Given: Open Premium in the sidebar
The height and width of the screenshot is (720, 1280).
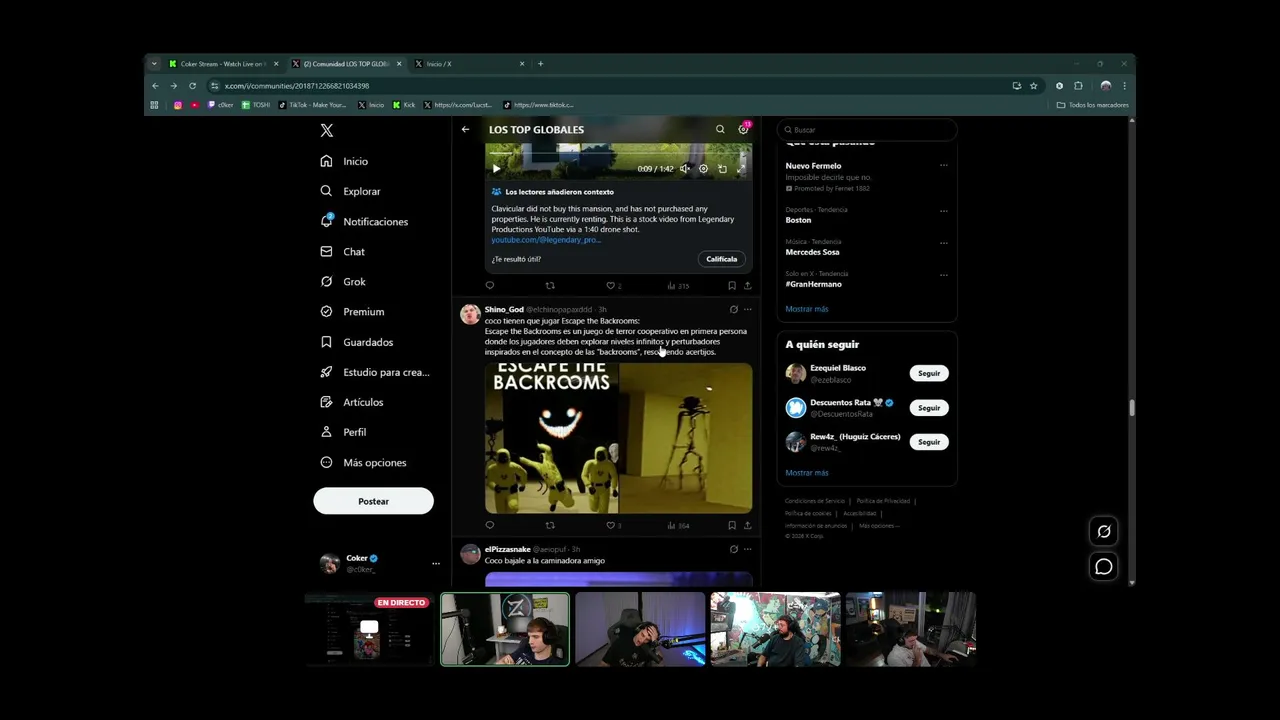Looking at the screenshot, I should coord(352,311).
